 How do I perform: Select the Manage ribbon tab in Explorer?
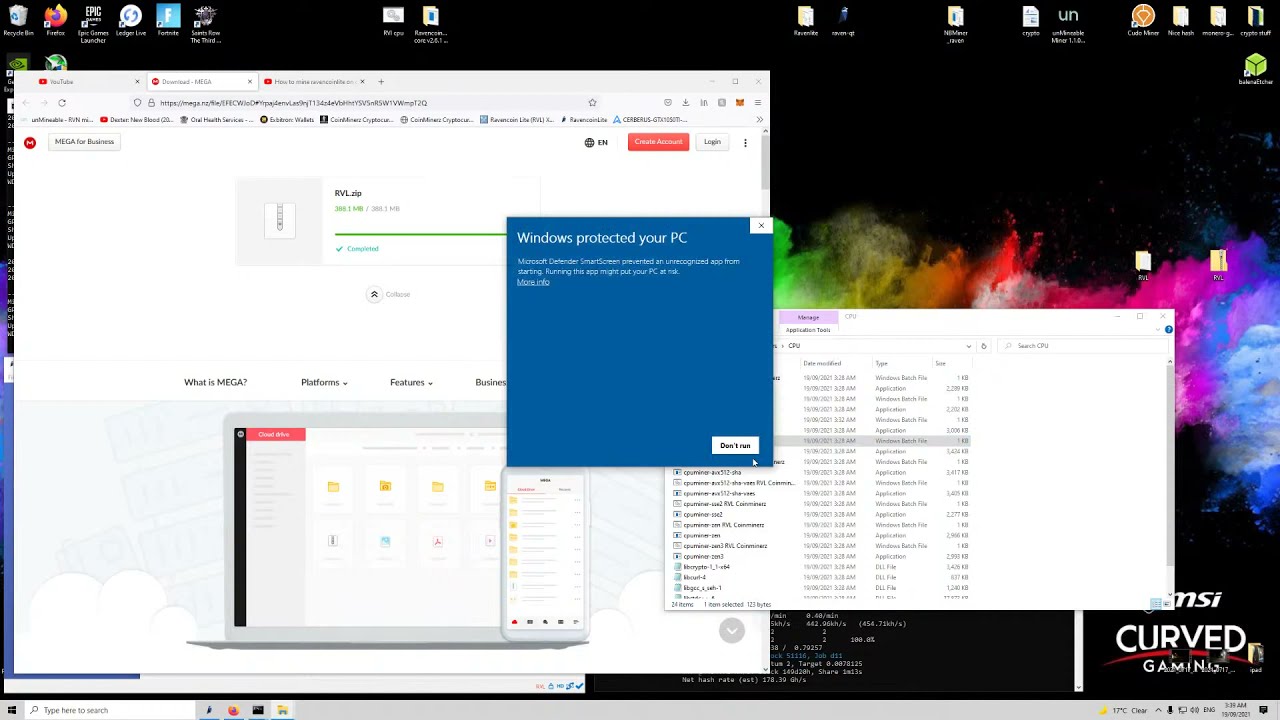(x=808, y=317)
